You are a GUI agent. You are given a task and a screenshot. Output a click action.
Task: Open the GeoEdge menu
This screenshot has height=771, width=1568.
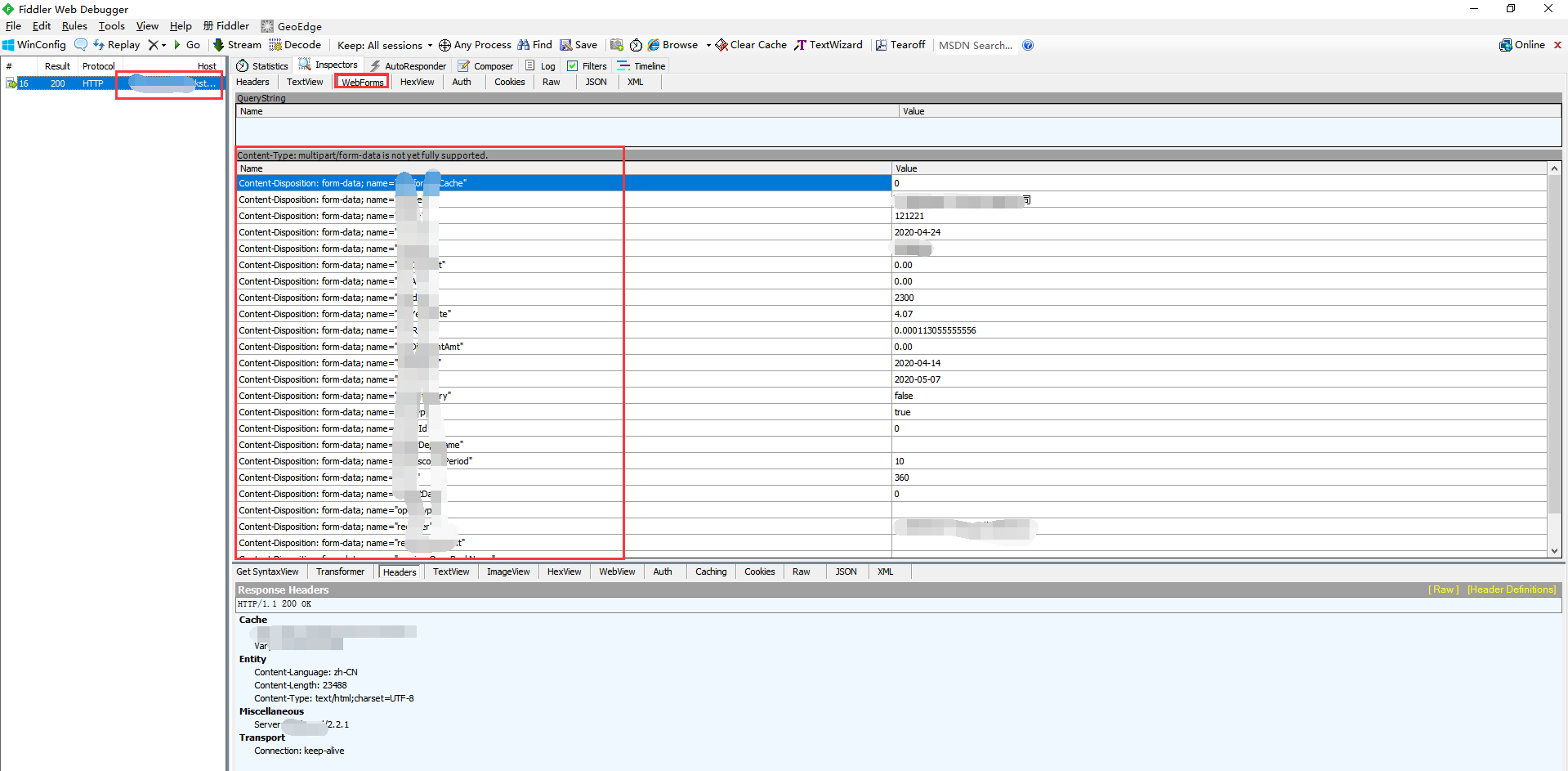(x=291, y=26)
